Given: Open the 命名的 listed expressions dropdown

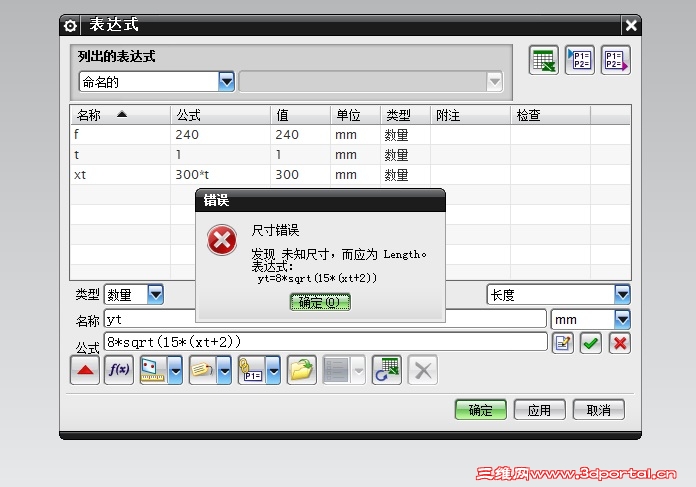Looking at the screenshot, I should click(226, 82).
